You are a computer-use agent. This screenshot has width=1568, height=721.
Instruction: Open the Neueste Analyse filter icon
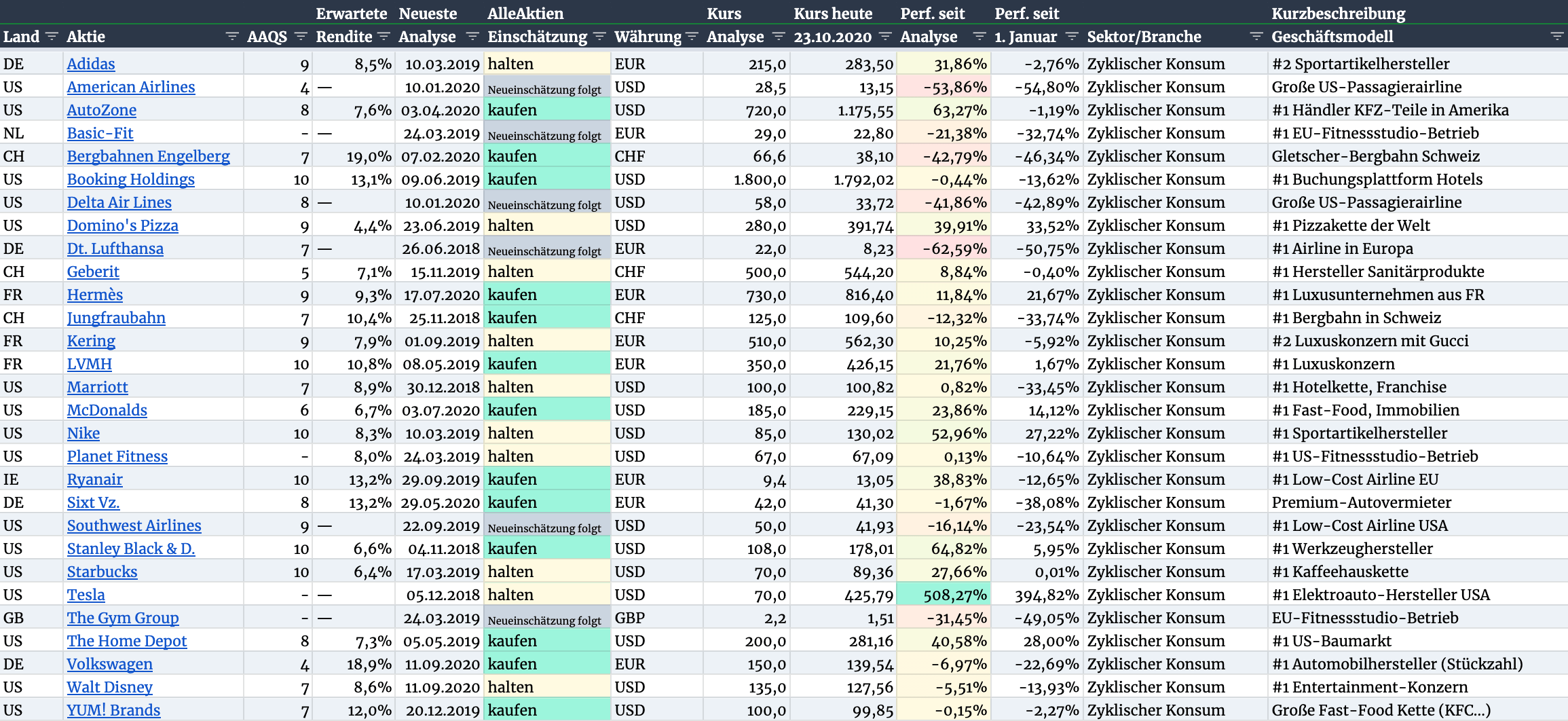click(472, 36)
